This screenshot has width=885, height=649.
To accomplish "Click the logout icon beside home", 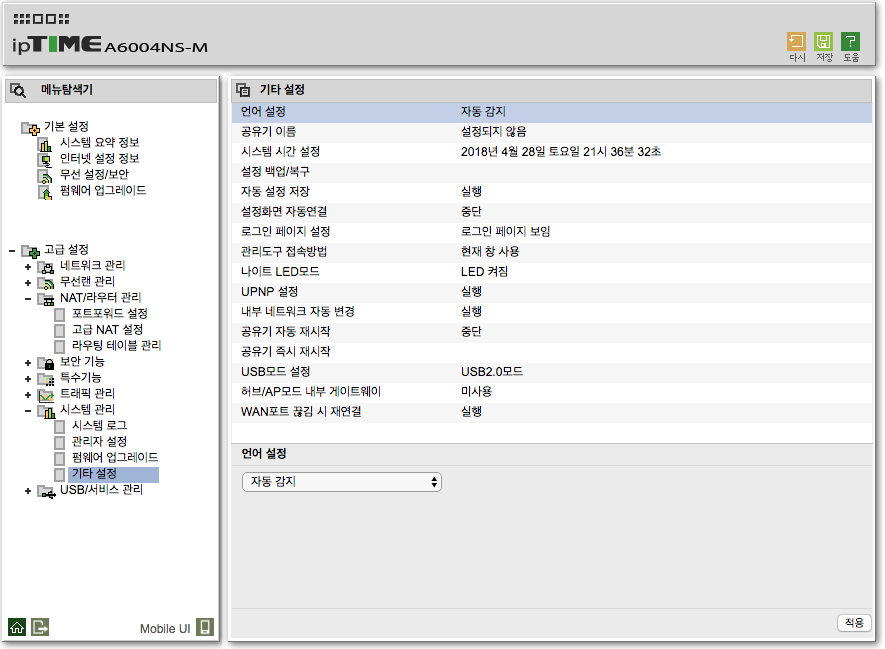I will [x=40, y=627].
